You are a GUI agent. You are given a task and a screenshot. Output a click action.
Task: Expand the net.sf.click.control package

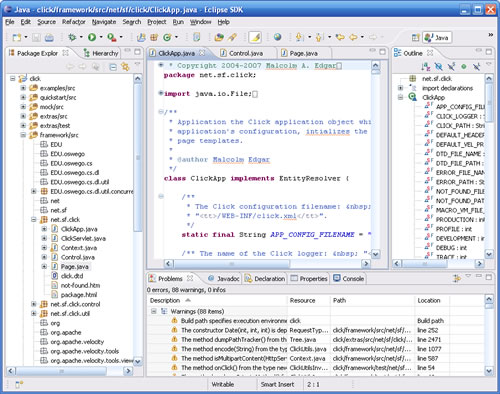[34, 304]
